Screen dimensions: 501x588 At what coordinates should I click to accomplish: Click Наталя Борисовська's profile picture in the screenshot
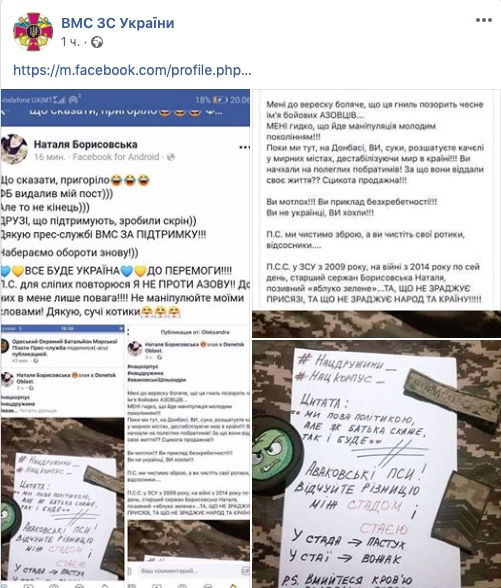point(14,149)
